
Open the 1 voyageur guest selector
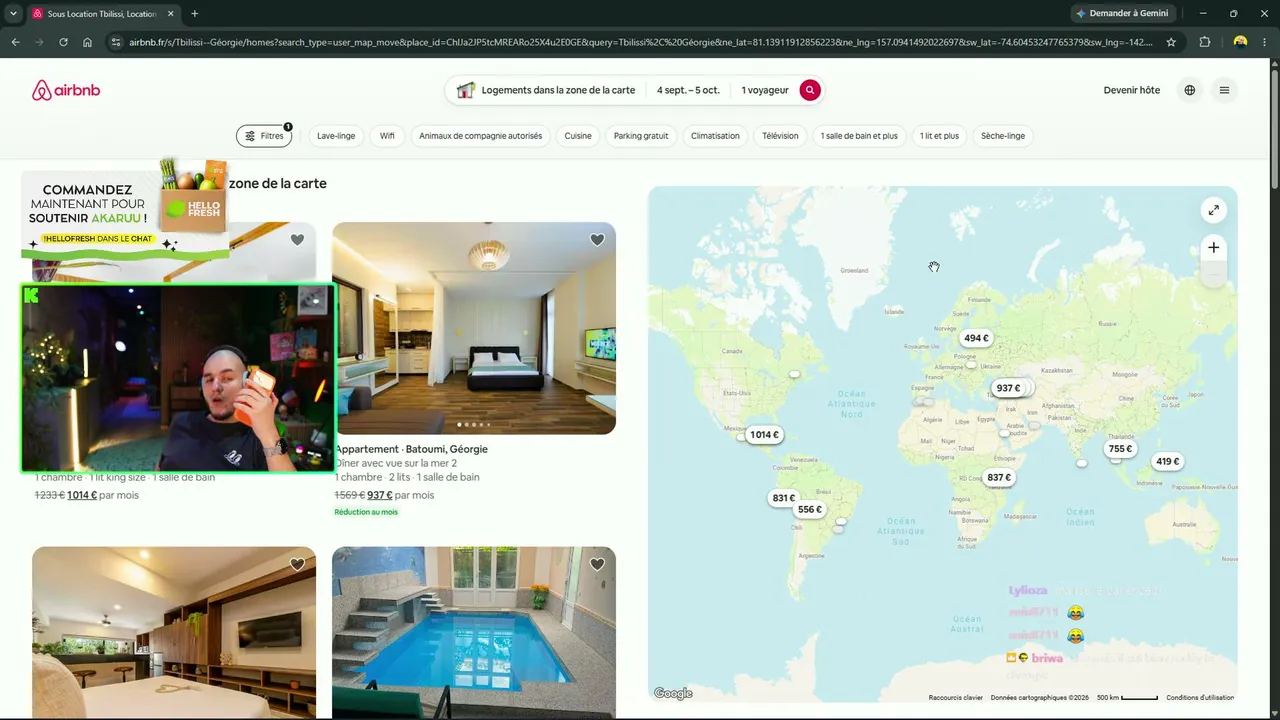coord(765,90)
